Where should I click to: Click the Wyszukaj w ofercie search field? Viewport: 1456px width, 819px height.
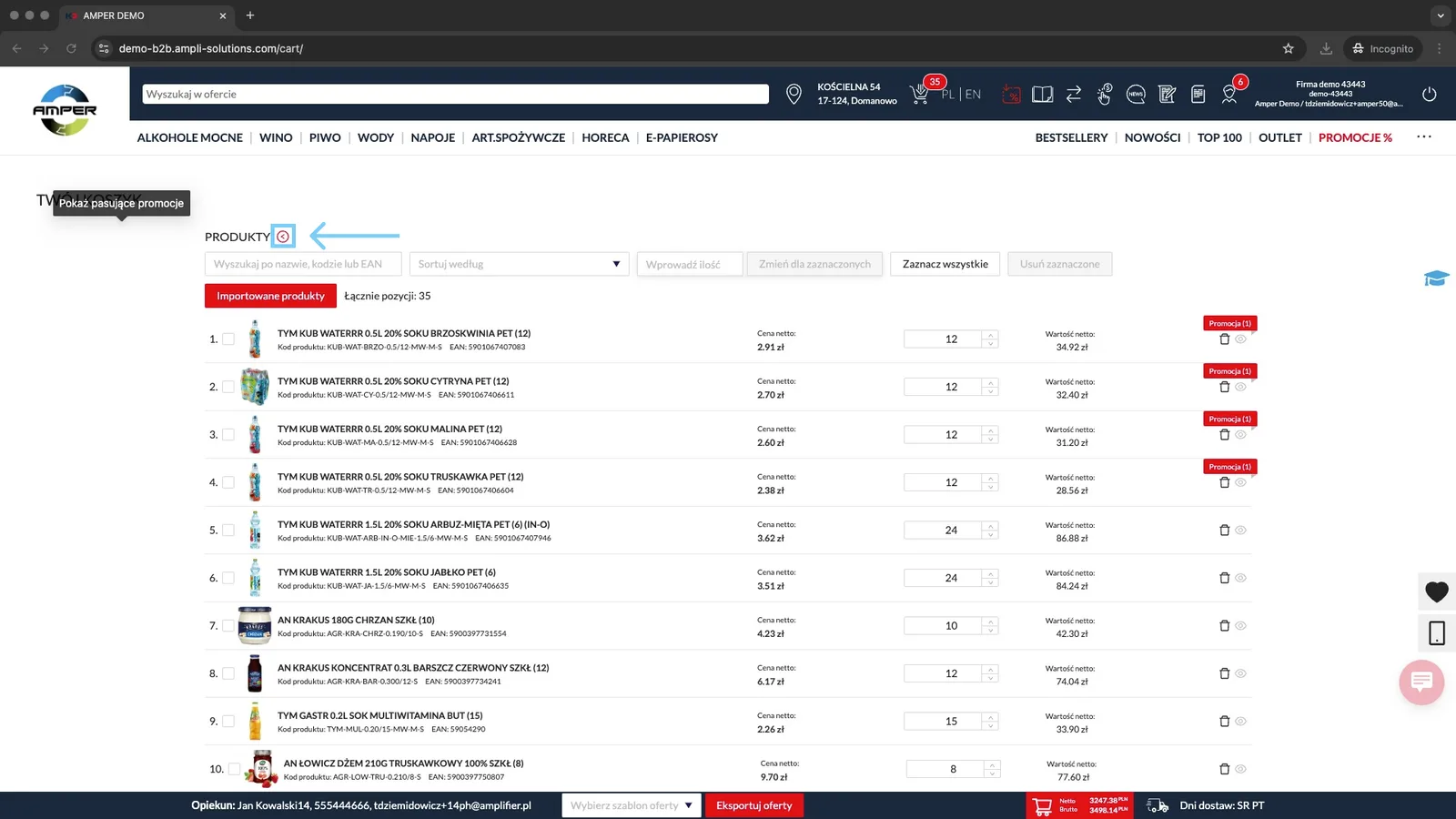(x=455, y=94)
